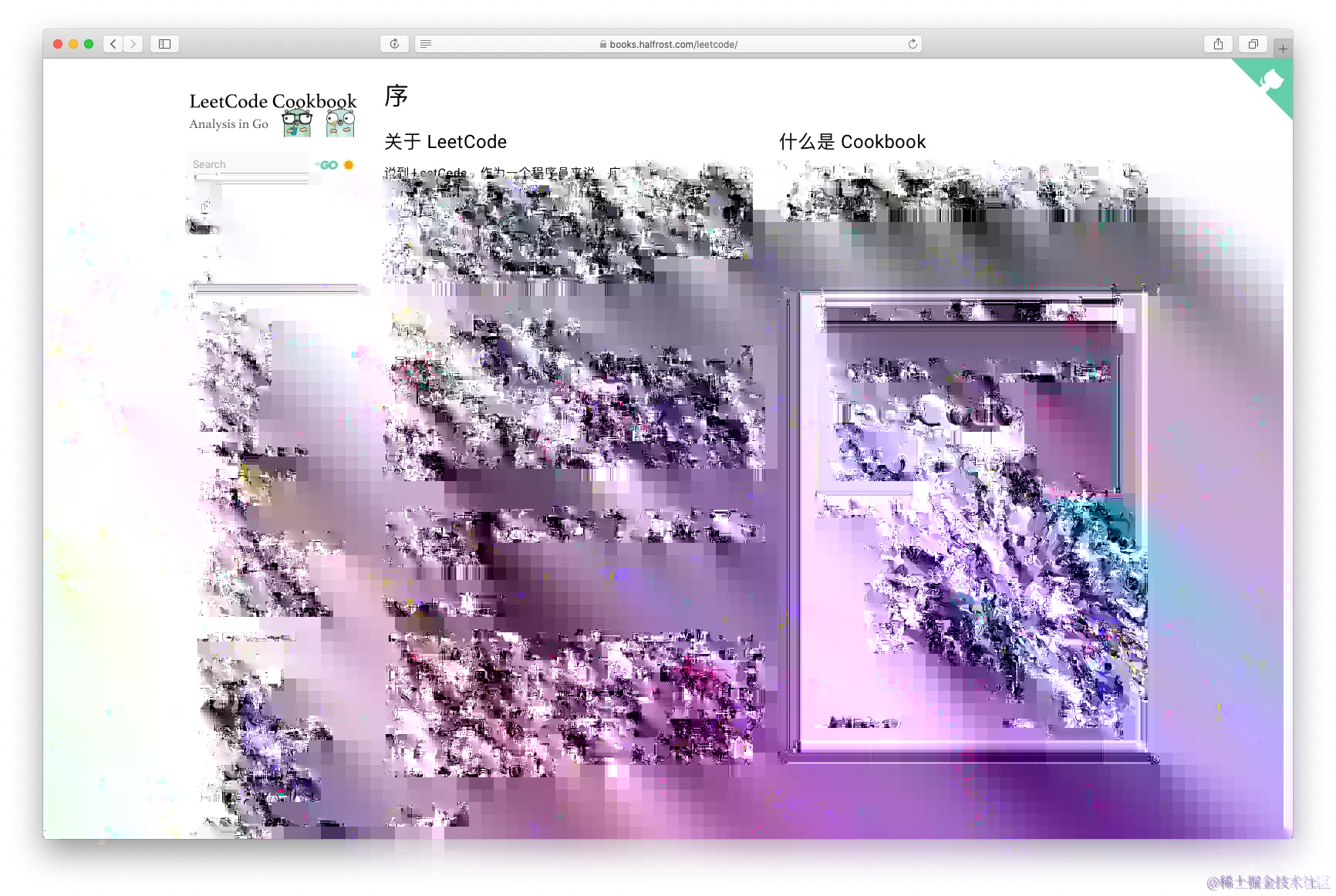Screen dimensions: 1336x896
Task: Click the LeetCode Cookbook cover image
Action: [x=967, y=524]
